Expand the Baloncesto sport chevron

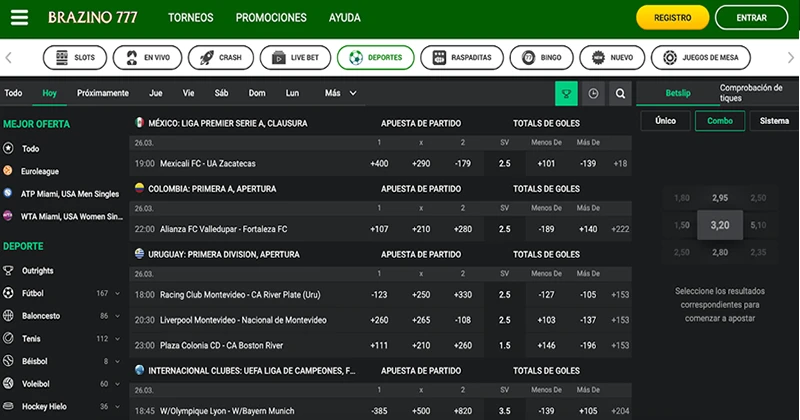point(118,316)
